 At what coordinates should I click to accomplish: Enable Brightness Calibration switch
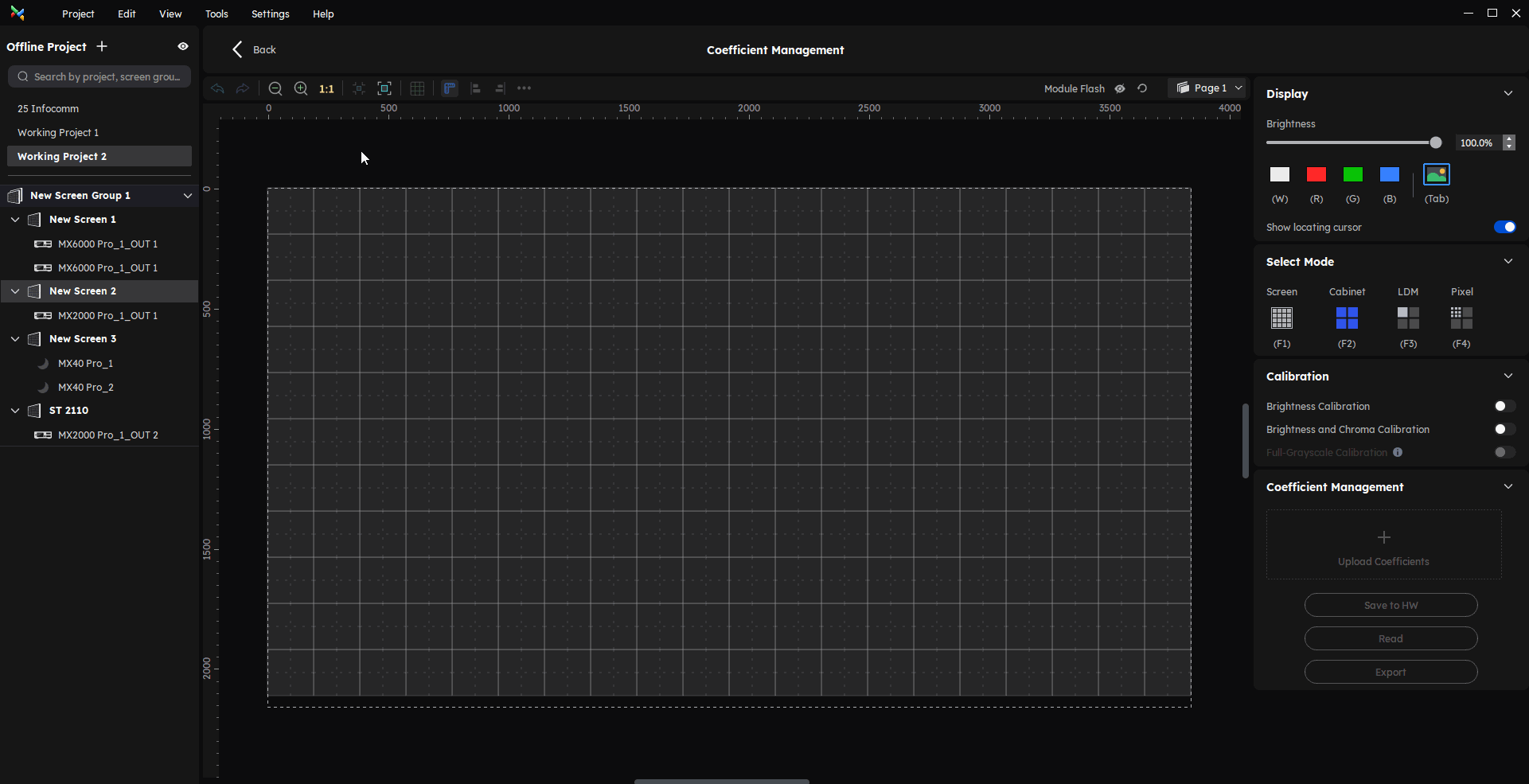click(x=1504, y=406)
